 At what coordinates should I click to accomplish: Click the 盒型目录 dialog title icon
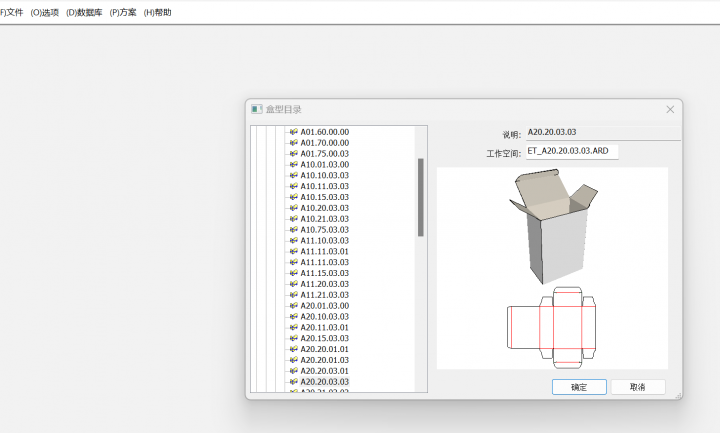click(x=257, y=109)
